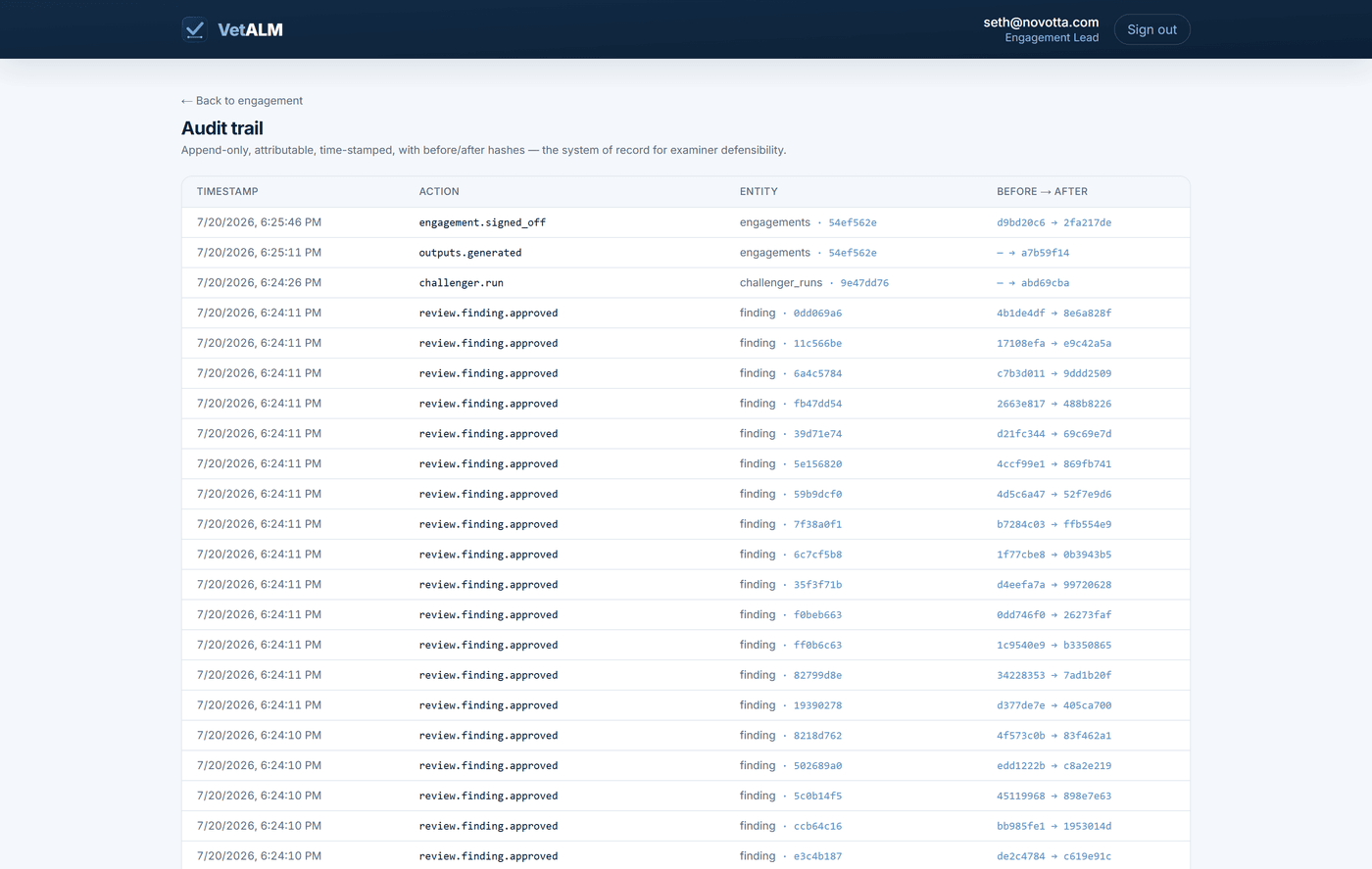Click the ENTITY column header
Image resolution: width=1372 pixels, height=869 pixels.
[759, 192]
